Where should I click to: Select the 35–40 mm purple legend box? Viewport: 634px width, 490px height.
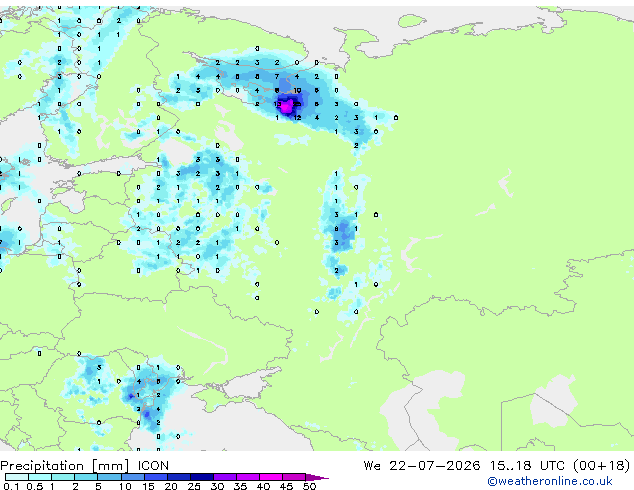point(248,477)
